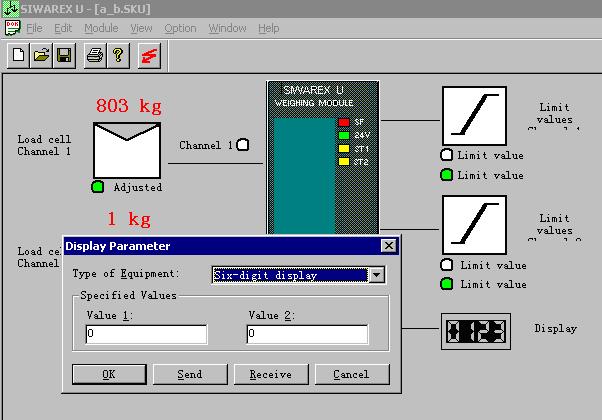The image size is (602, 420).
Task: Click the lower group's green Limit value indicator
Action: 447,284
